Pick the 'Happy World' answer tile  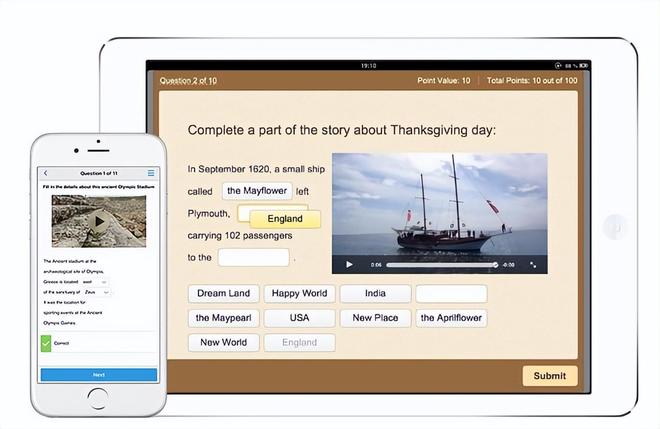pos(299,293)
